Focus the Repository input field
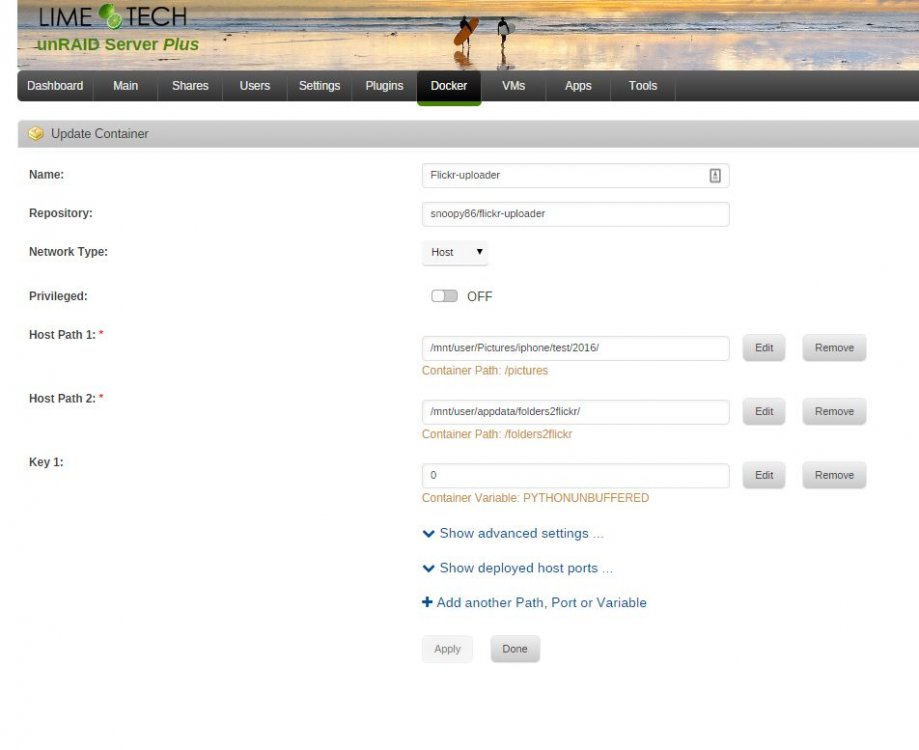 576,214
